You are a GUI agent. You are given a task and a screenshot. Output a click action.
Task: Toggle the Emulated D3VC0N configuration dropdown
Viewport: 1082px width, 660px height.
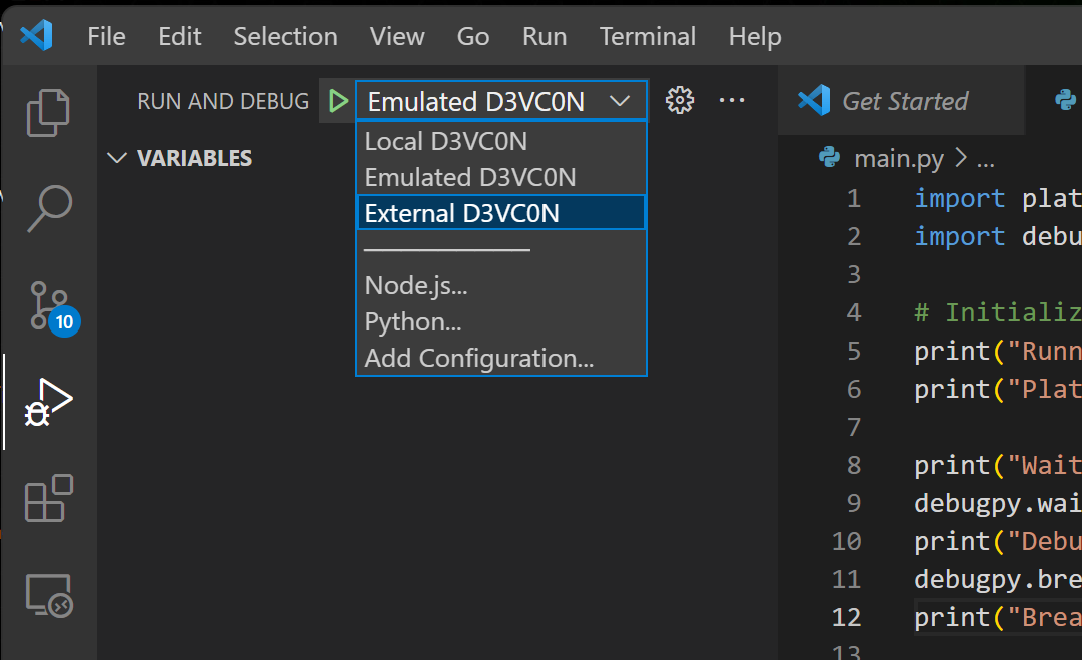500,101
